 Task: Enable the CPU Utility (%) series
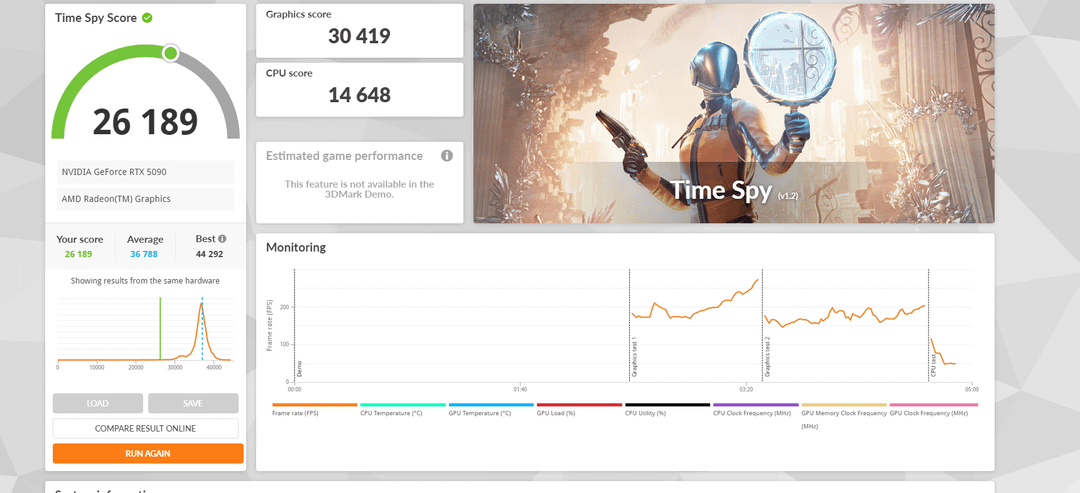(x=646, y=412)
